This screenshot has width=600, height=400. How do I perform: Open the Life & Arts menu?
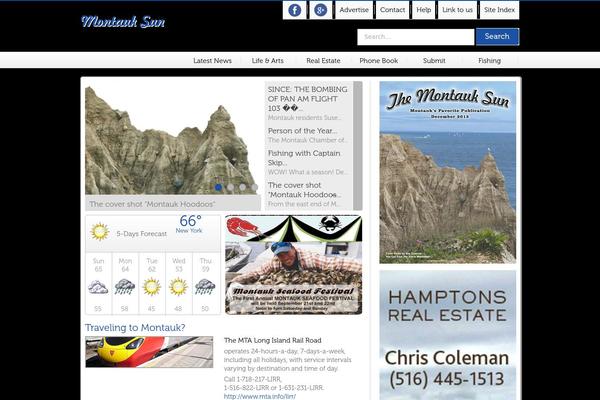pos(267,60)
